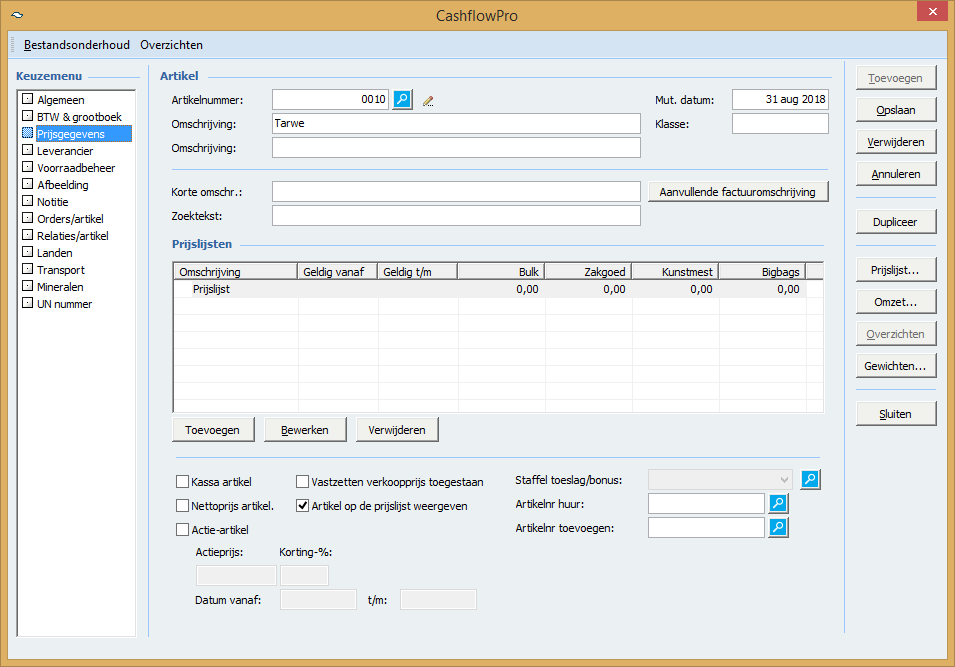
Task: Click the Bewerken button under Prijslijsten
Action: tap(305, 430)
